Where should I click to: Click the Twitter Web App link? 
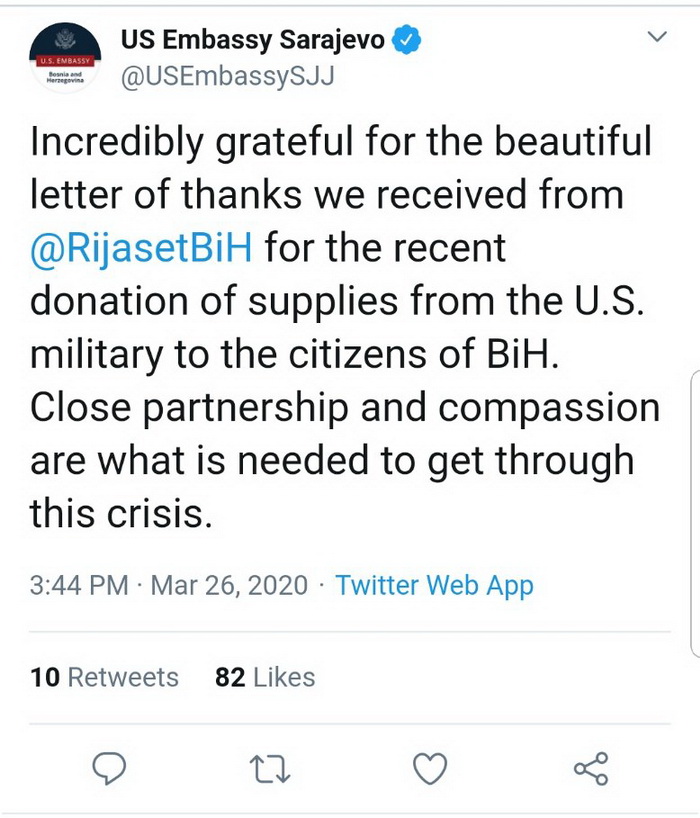click(x=434, y=585)
